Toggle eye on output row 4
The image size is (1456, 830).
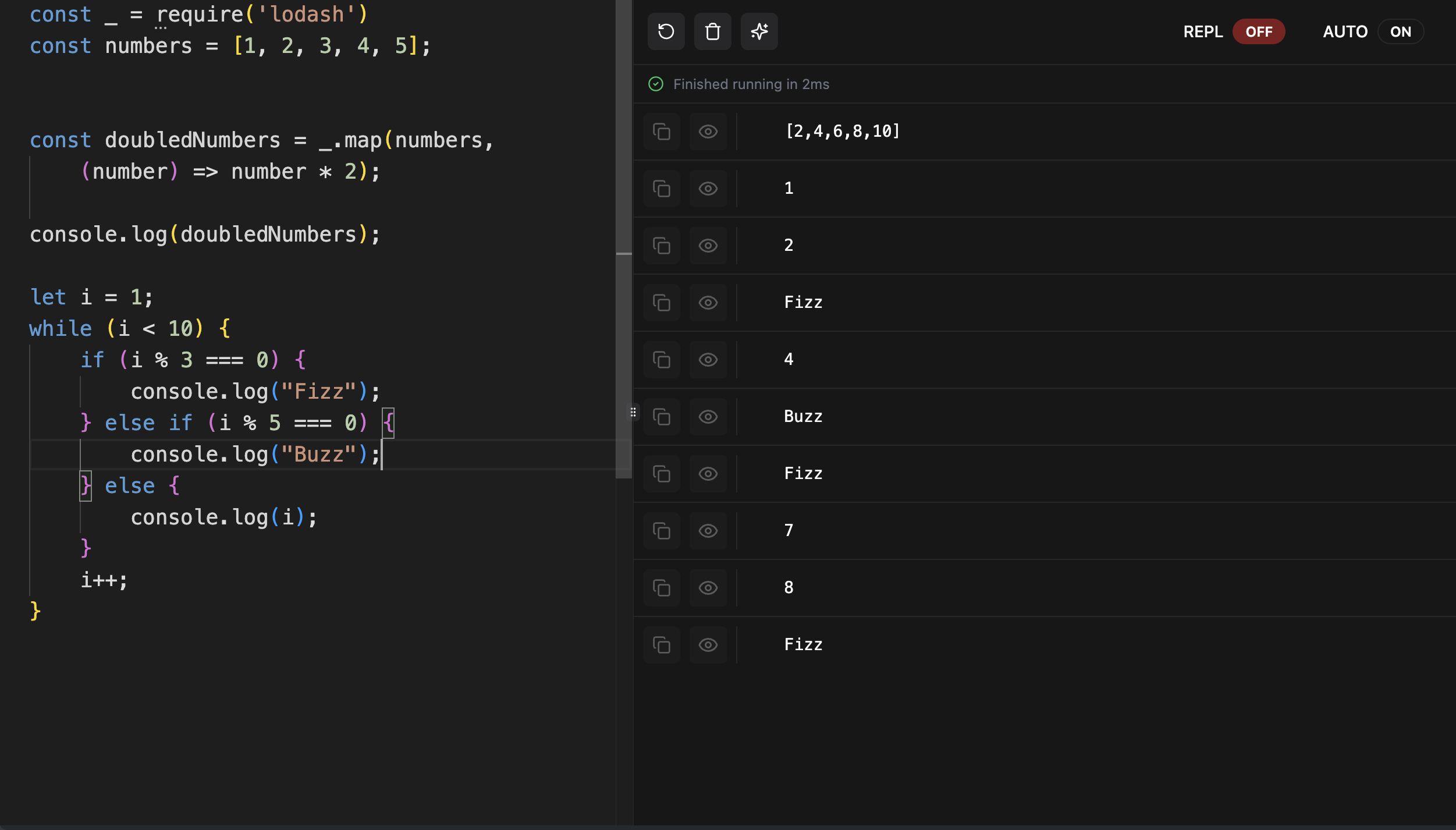coord(708,360)
